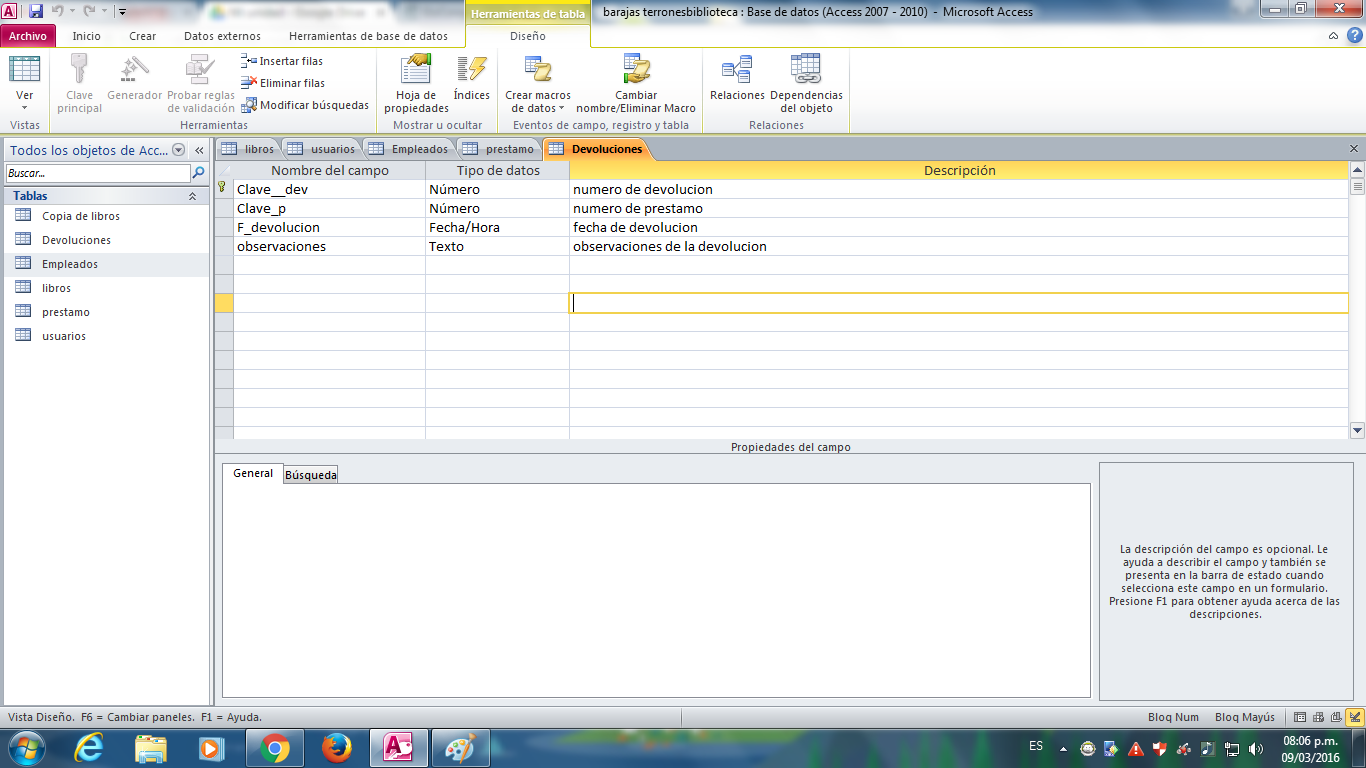Open the Archivo menu
The image size is (1366, 768).
pyautogui.click(x=28, y=36)
